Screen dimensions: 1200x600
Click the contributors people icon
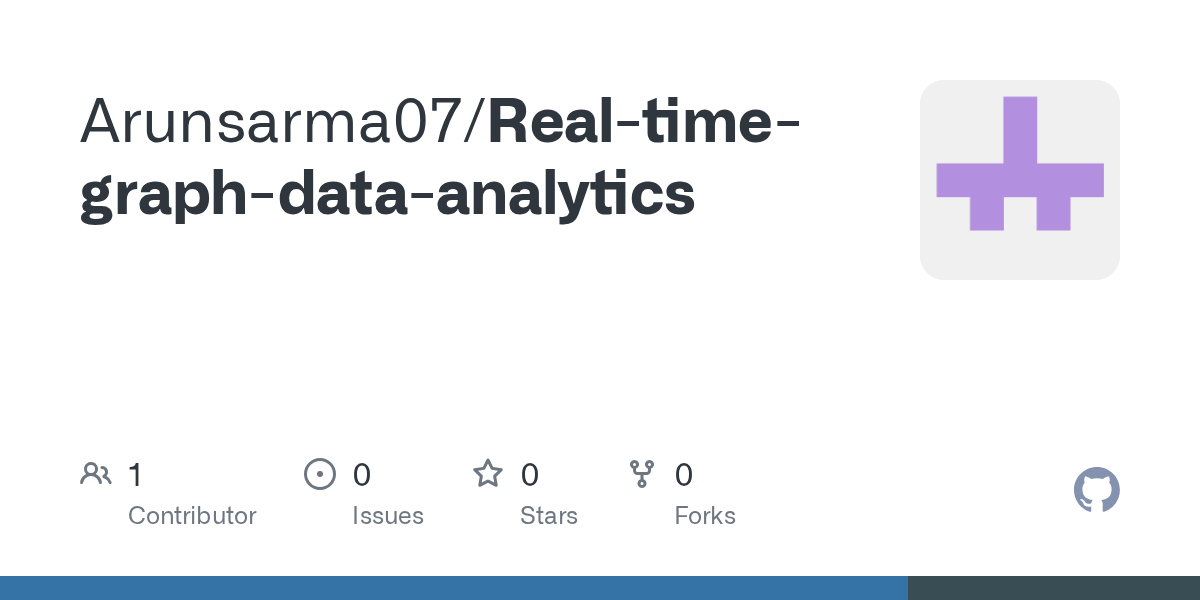(x=96, y=474)
